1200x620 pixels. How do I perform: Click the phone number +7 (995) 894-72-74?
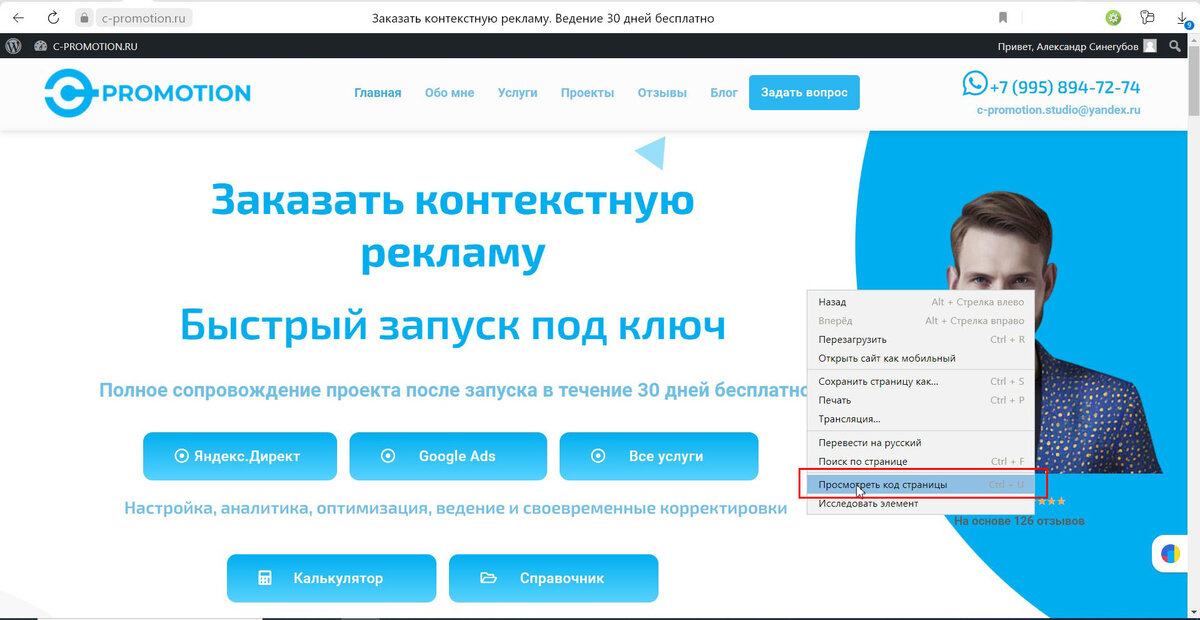coord(1064,87)
